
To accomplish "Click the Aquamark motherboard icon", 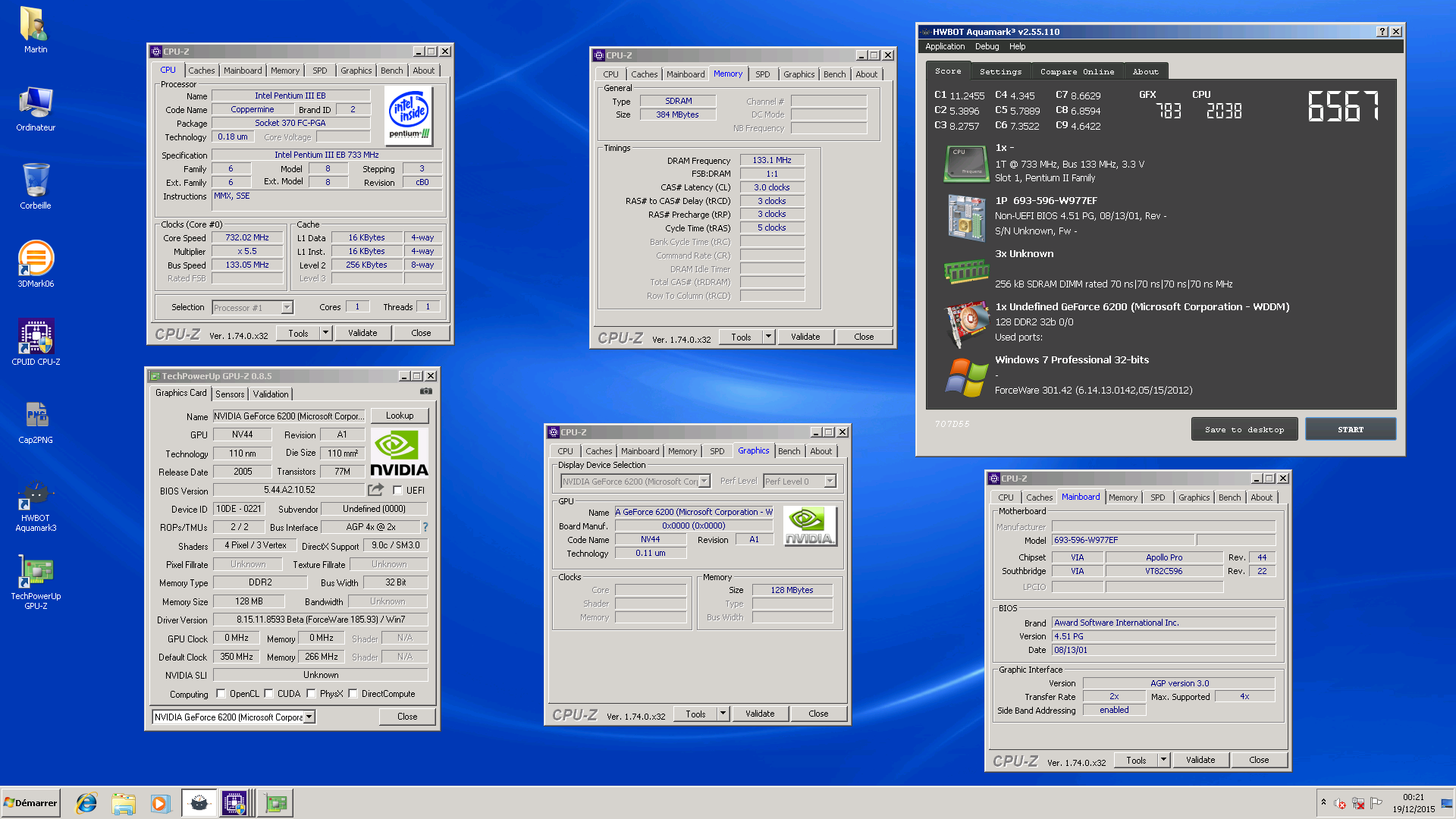I will [966, 218].
